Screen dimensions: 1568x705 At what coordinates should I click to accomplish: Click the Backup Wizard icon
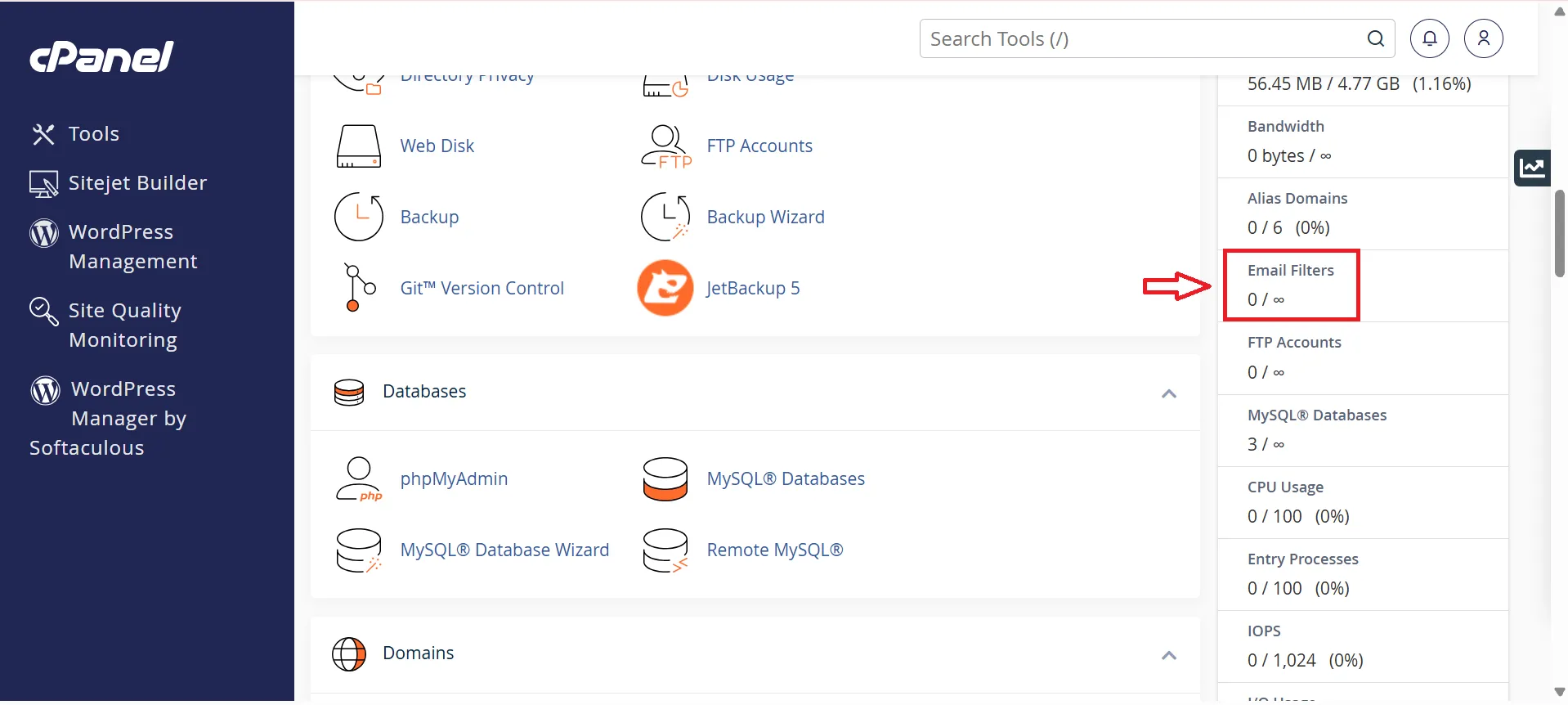click(665, 217)
